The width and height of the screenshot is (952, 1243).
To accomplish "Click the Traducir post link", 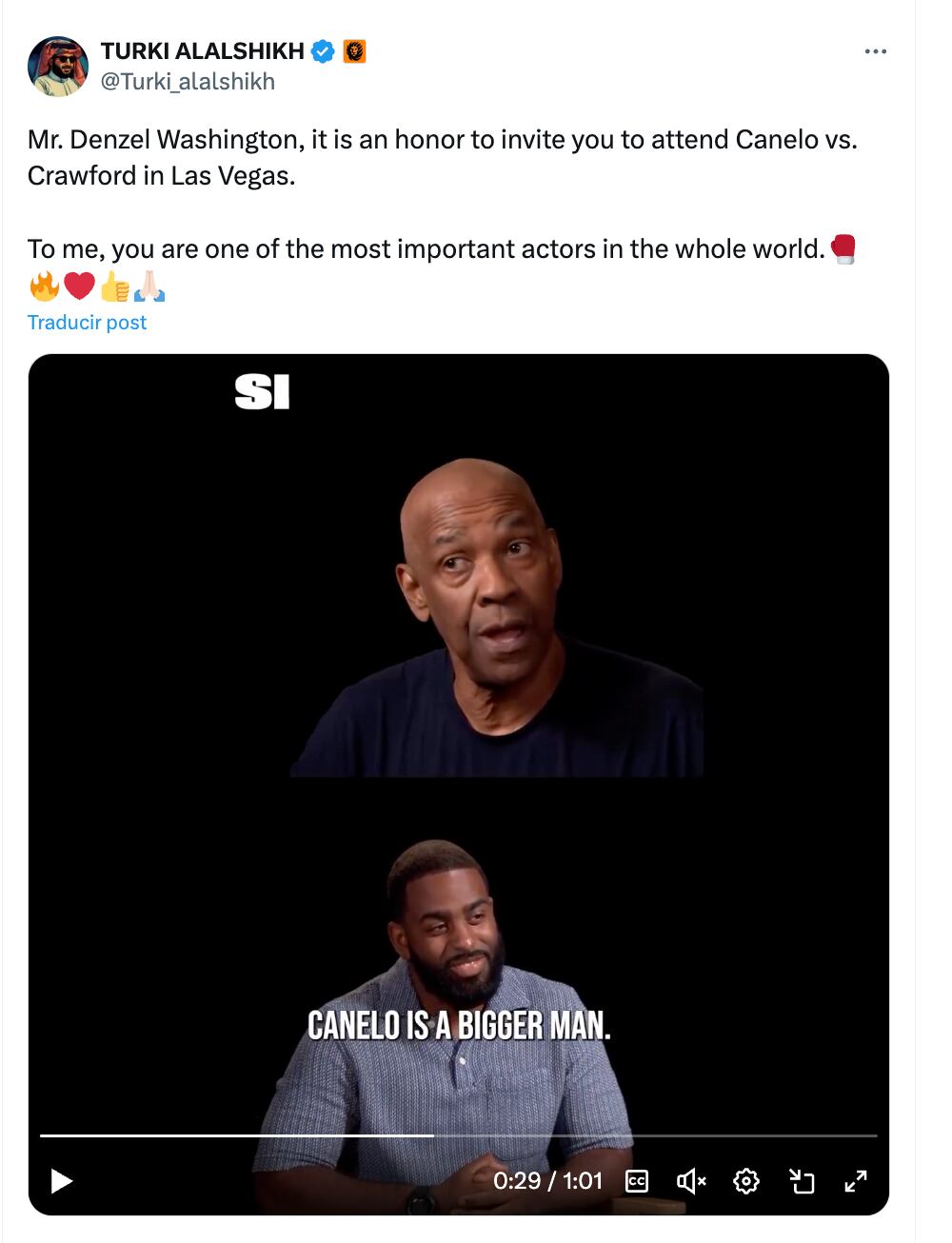I will [x=87, y=323].
